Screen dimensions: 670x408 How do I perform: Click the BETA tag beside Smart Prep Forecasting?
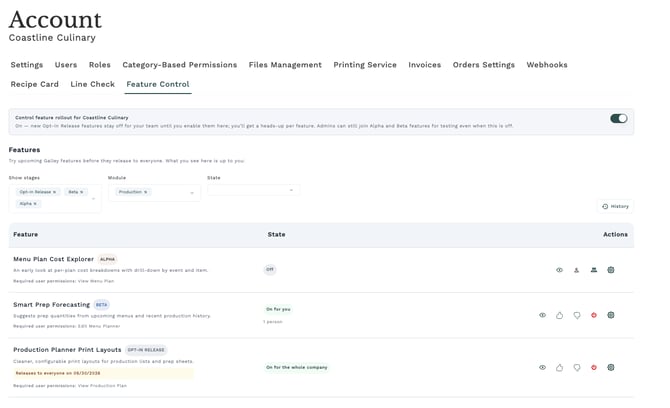point(101,305)
